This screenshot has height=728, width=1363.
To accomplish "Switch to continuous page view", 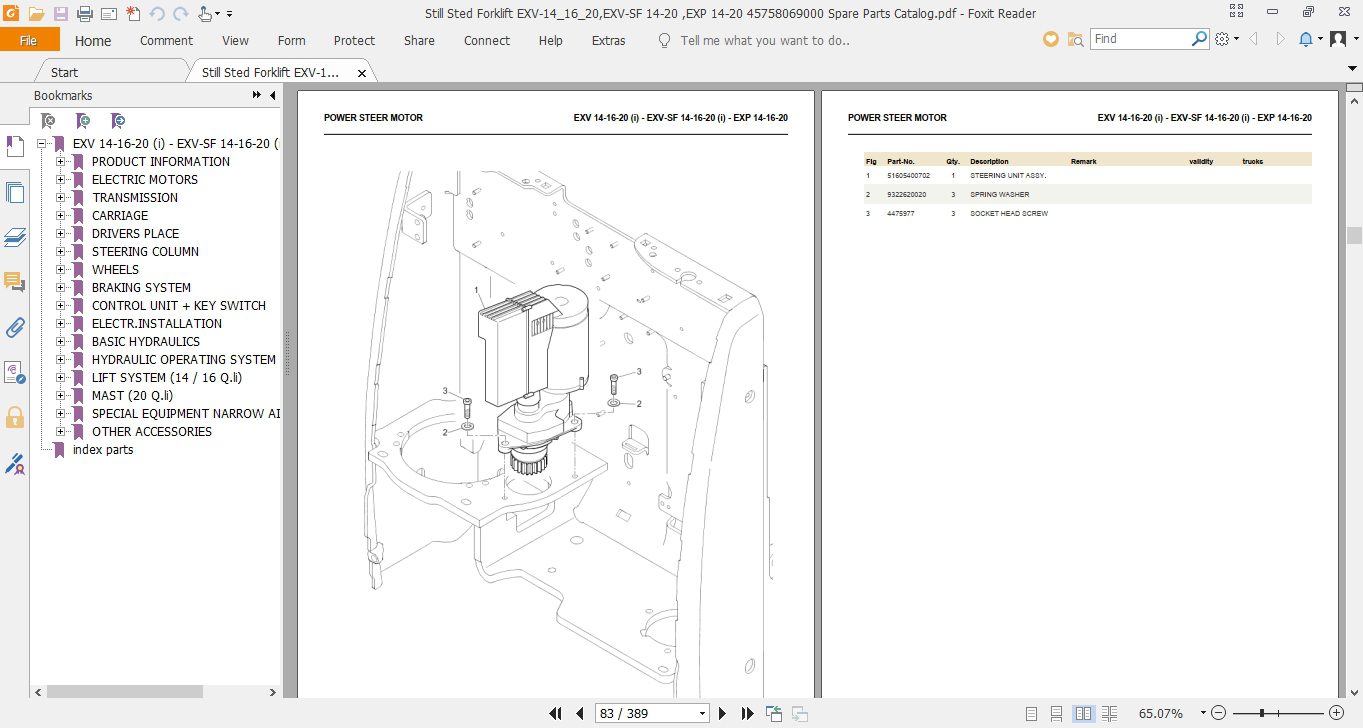I will point(1057,714).
